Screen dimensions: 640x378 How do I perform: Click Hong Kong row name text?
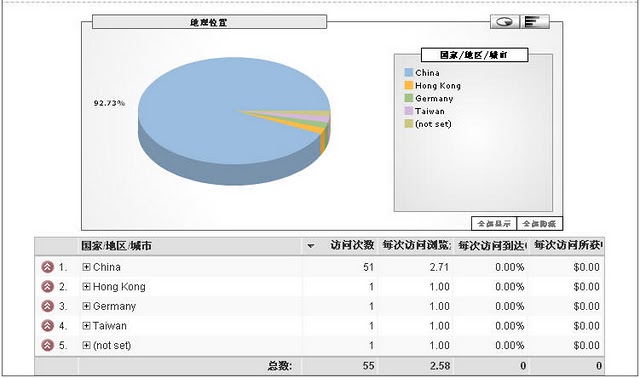pyautogui.click(x=119, y=287)
